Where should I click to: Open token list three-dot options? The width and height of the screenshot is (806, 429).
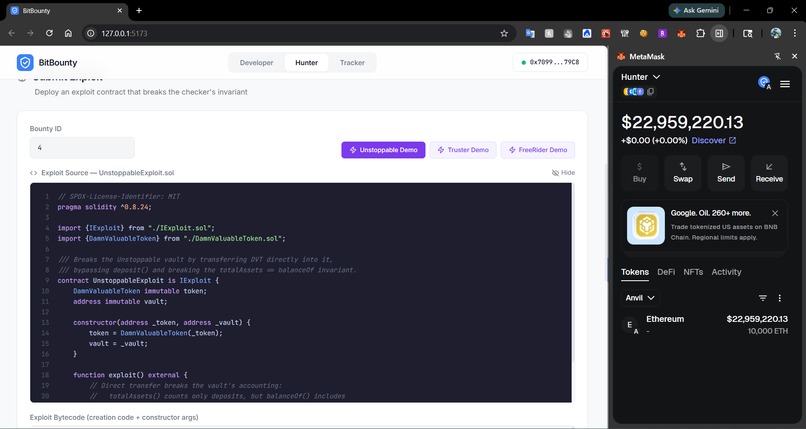point(779,298)
